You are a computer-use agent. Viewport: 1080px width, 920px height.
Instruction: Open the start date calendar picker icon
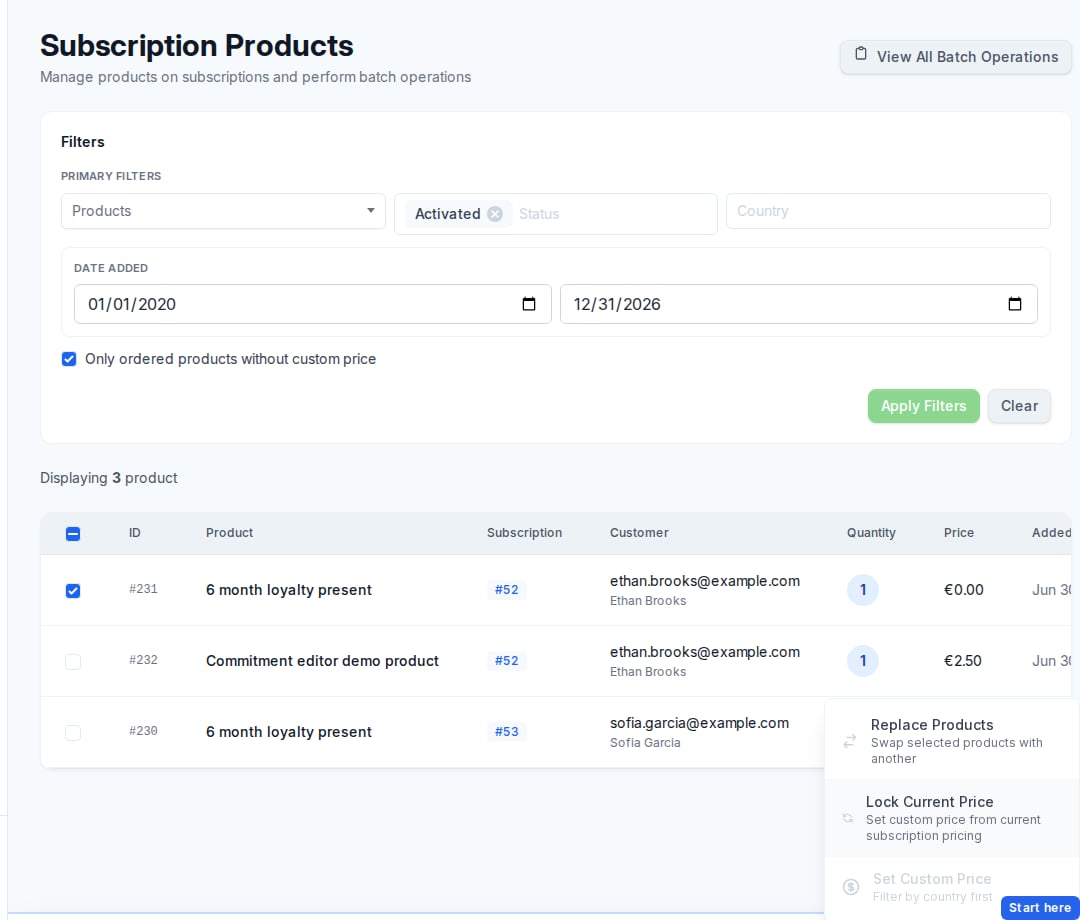pyautogui.click(x=528, y=304)
